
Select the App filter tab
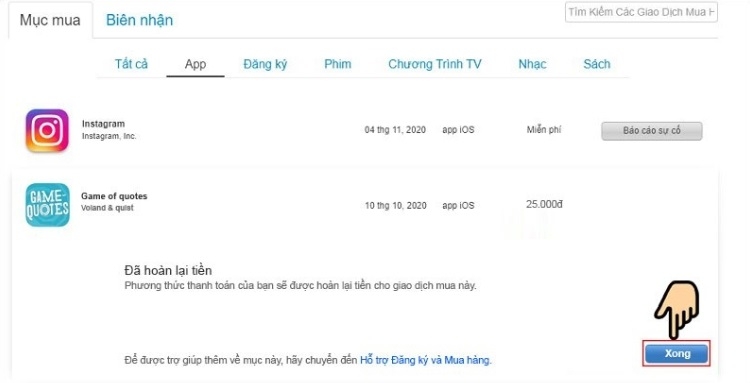pos(195,64)
